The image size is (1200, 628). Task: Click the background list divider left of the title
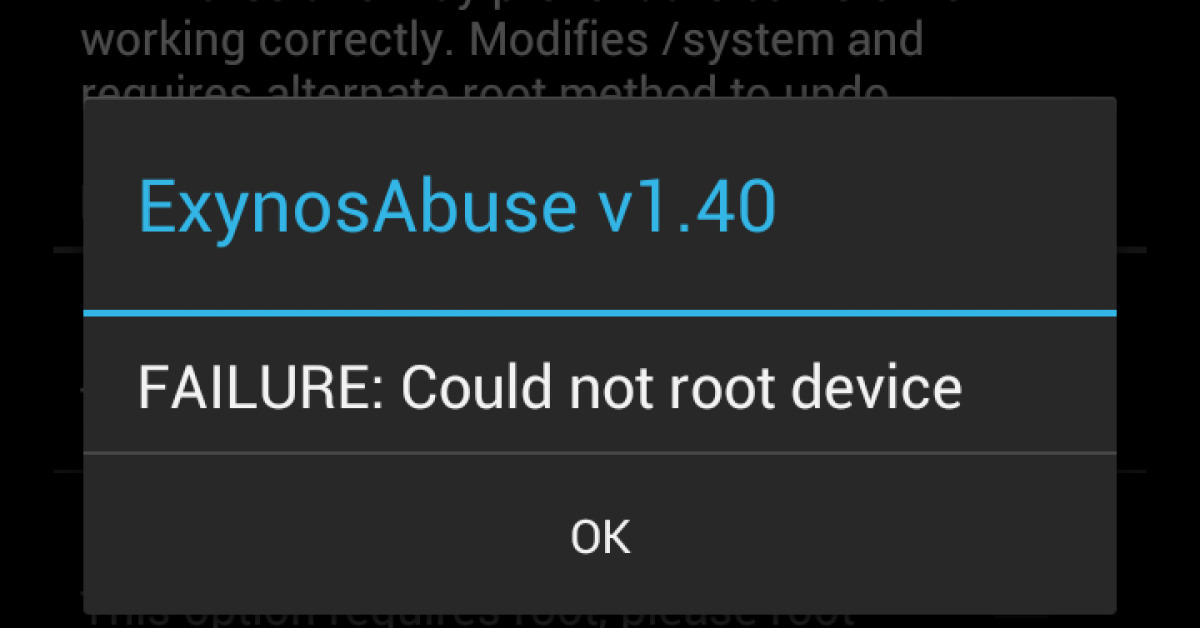[68, 248]
